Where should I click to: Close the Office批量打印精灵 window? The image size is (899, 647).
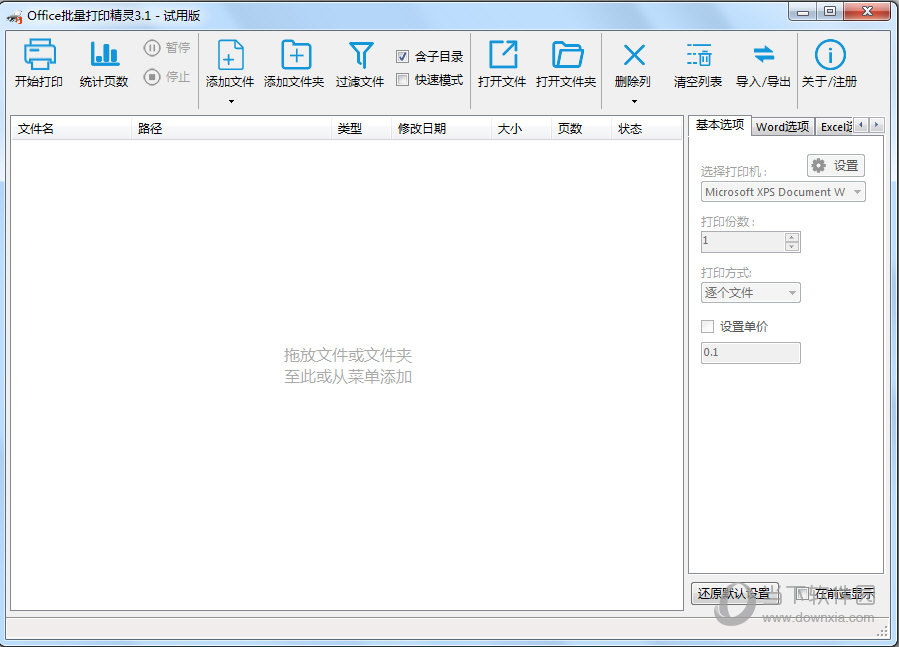(x=867, y=11)
